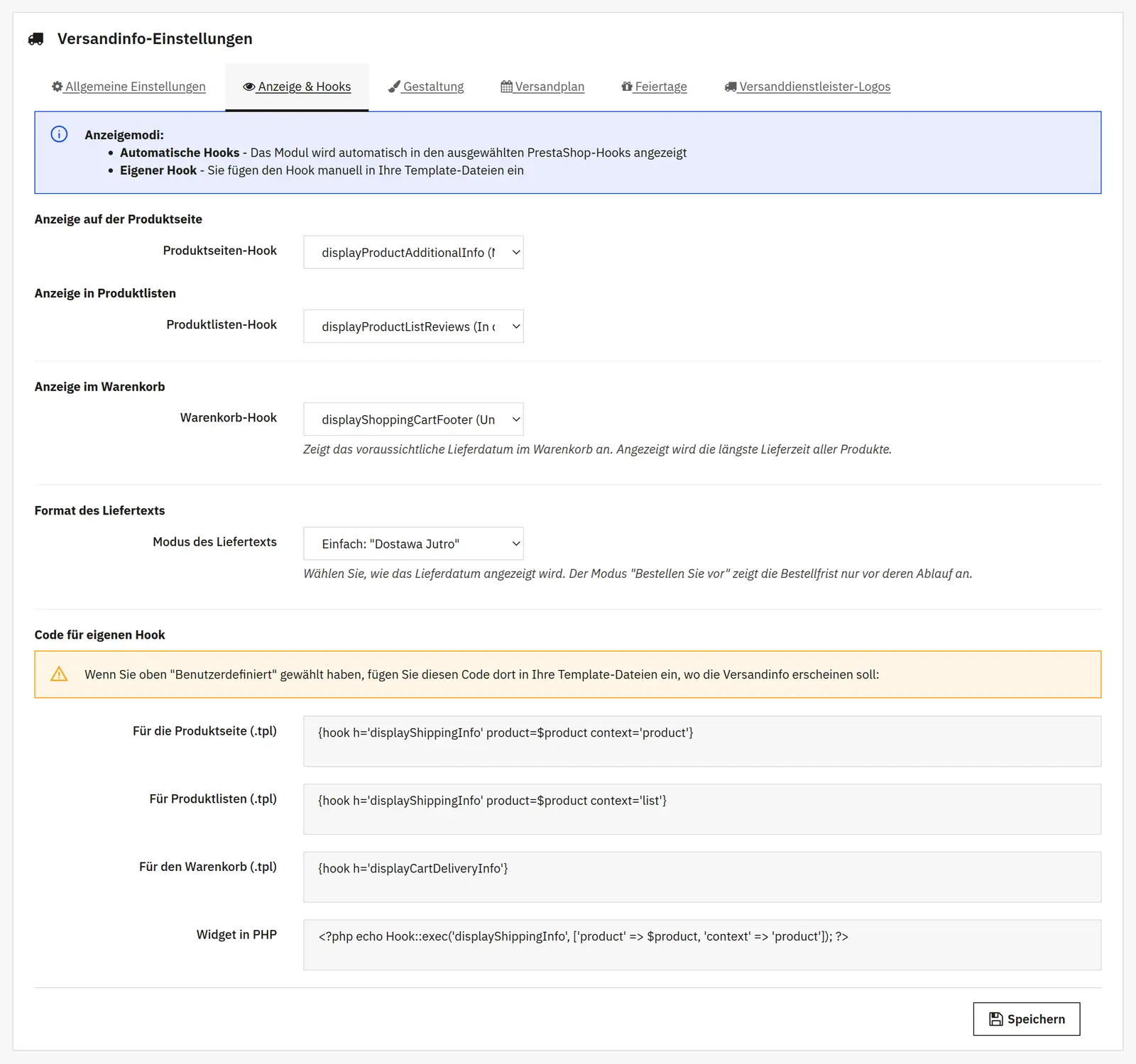Click the truck icon beside Versandinfo-Einstellungen
This screenshot has width=1136, height=1064.
click(x=35, y=39)
